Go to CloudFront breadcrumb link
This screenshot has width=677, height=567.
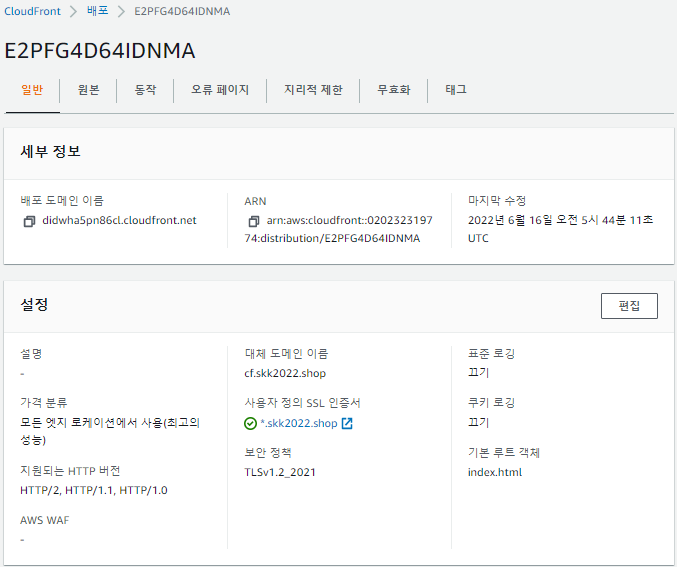click(x=32, y=11)
